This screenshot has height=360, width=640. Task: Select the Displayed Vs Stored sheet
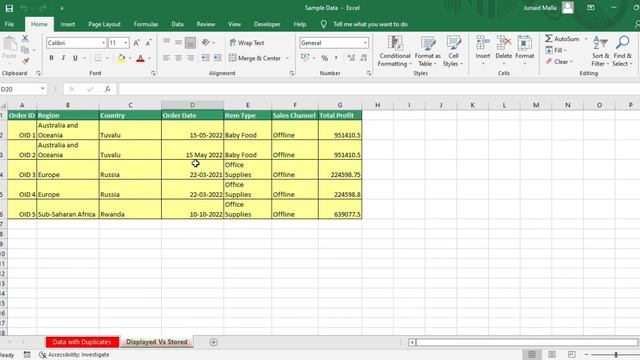click(x=157, y=342)
